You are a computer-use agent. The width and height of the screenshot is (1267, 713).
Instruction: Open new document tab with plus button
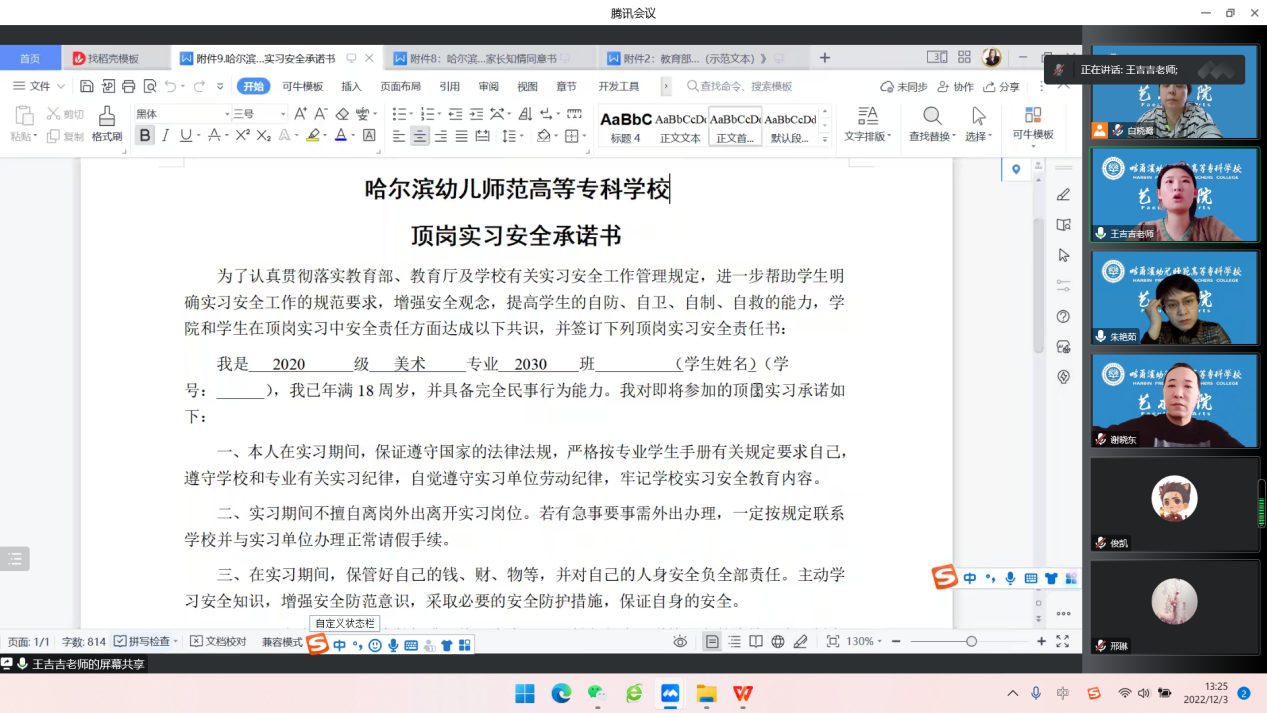(825, 58)
